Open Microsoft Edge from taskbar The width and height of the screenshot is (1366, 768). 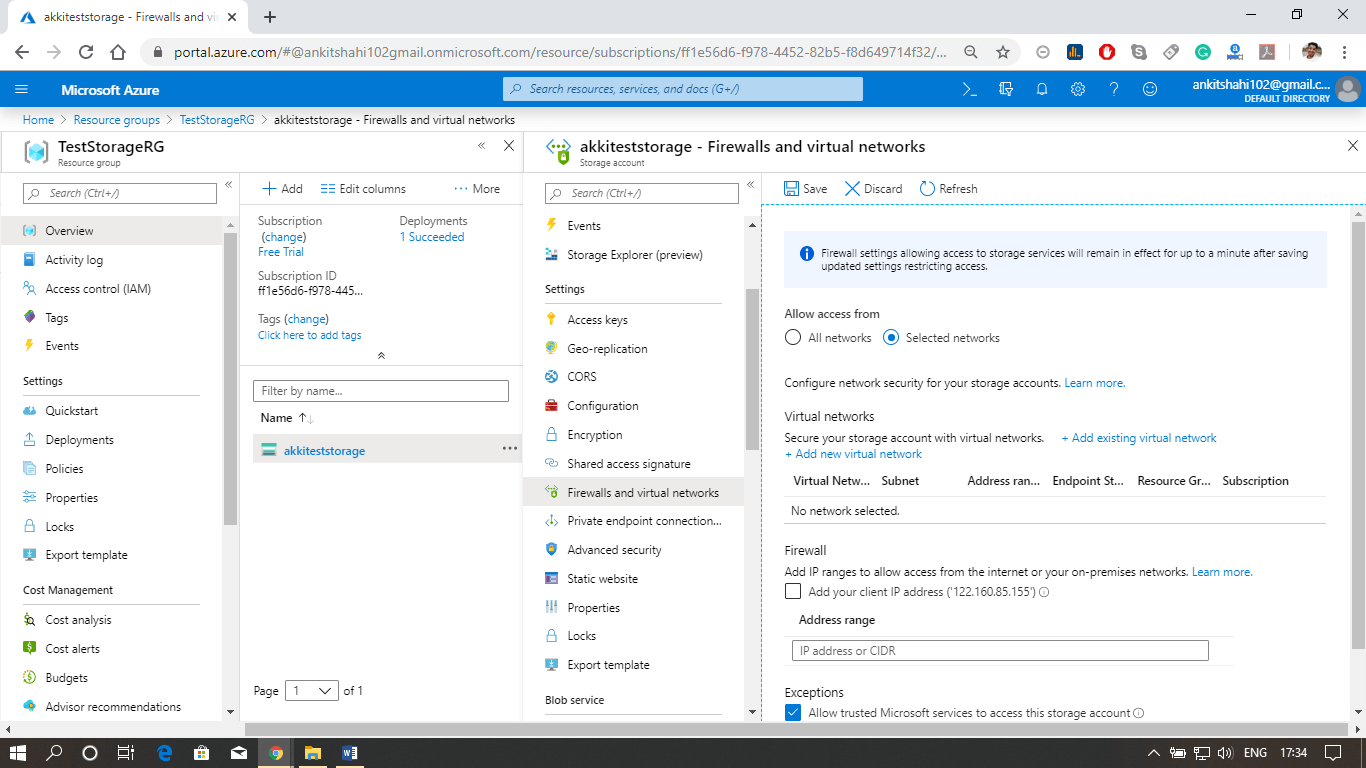(165, 752)
